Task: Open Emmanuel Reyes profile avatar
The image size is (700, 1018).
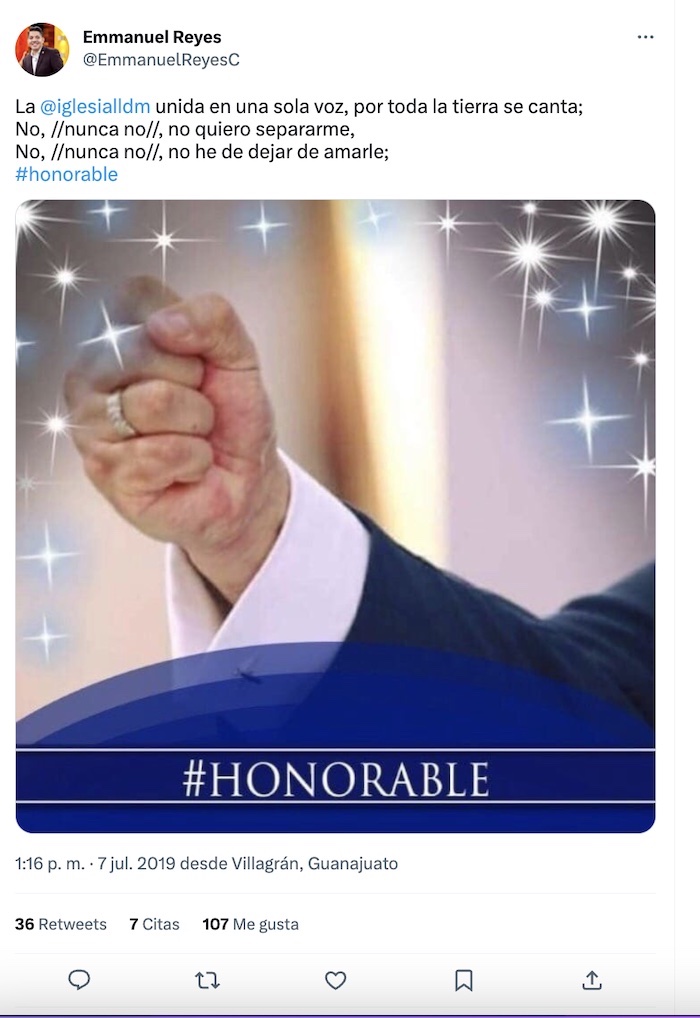Action: (42, 49)
